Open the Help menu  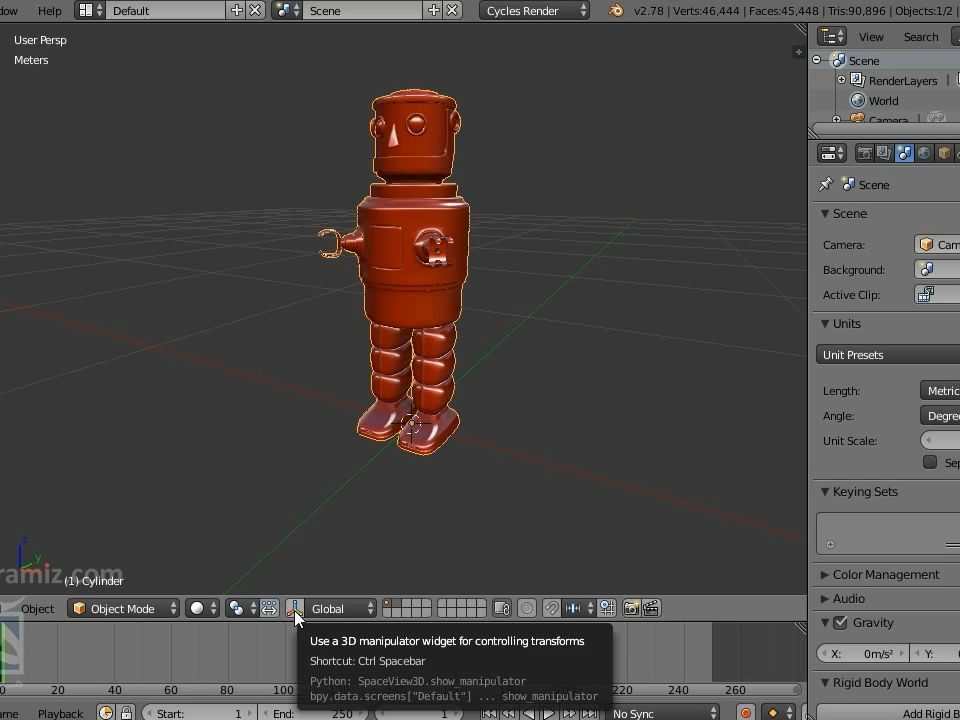(50, 11)
